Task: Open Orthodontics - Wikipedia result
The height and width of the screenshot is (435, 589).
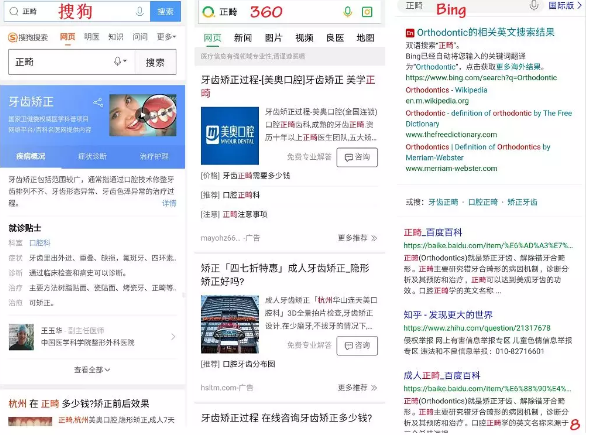Action: [x=446, y=90]
